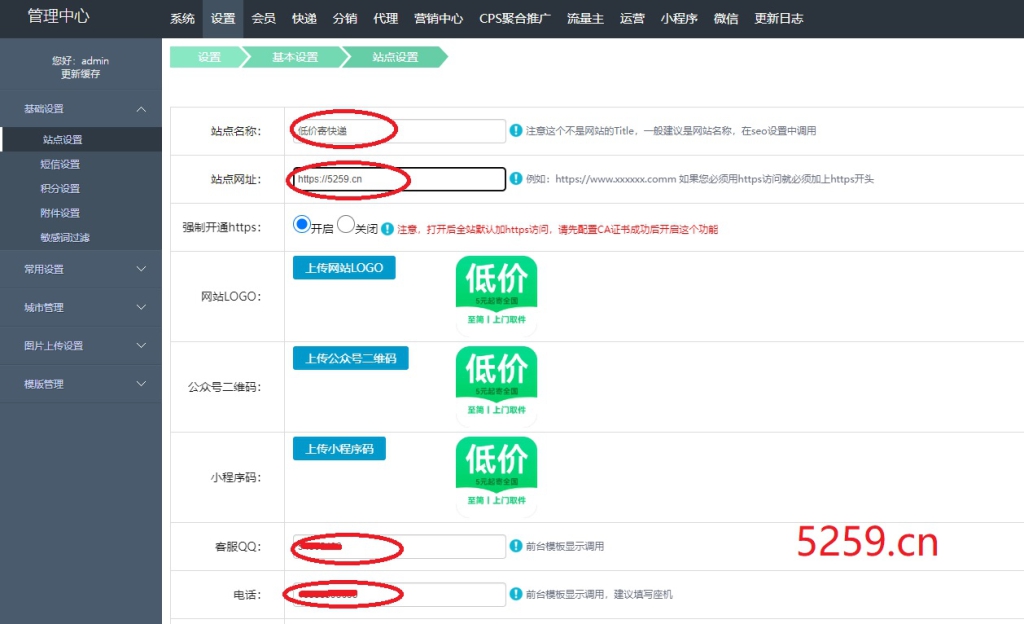
Task: Expand the 城市管理 sidebar section
Action: (x=81, y=307)
